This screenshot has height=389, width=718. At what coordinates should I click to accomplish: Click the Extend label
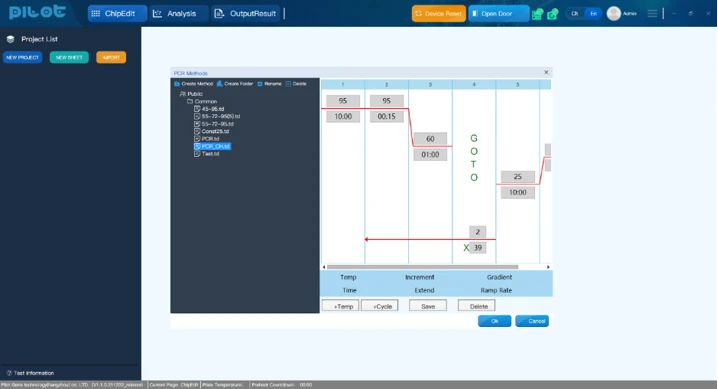tap(424, 291)
